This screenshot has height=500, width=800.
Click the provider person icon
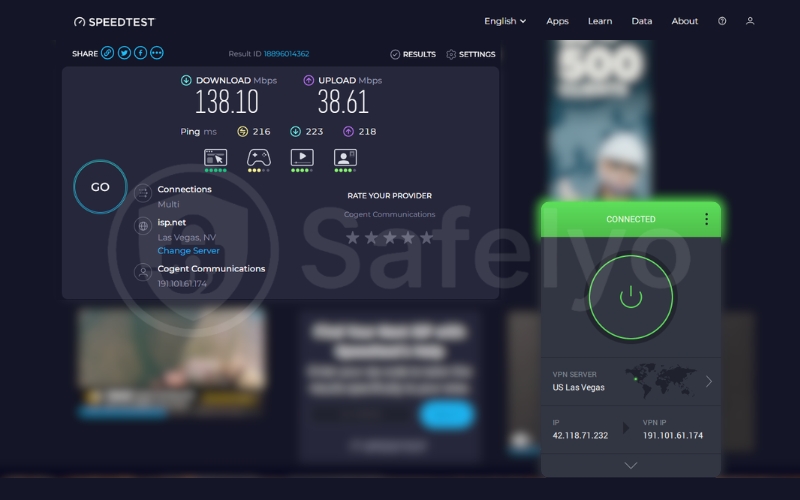[143, 272]
